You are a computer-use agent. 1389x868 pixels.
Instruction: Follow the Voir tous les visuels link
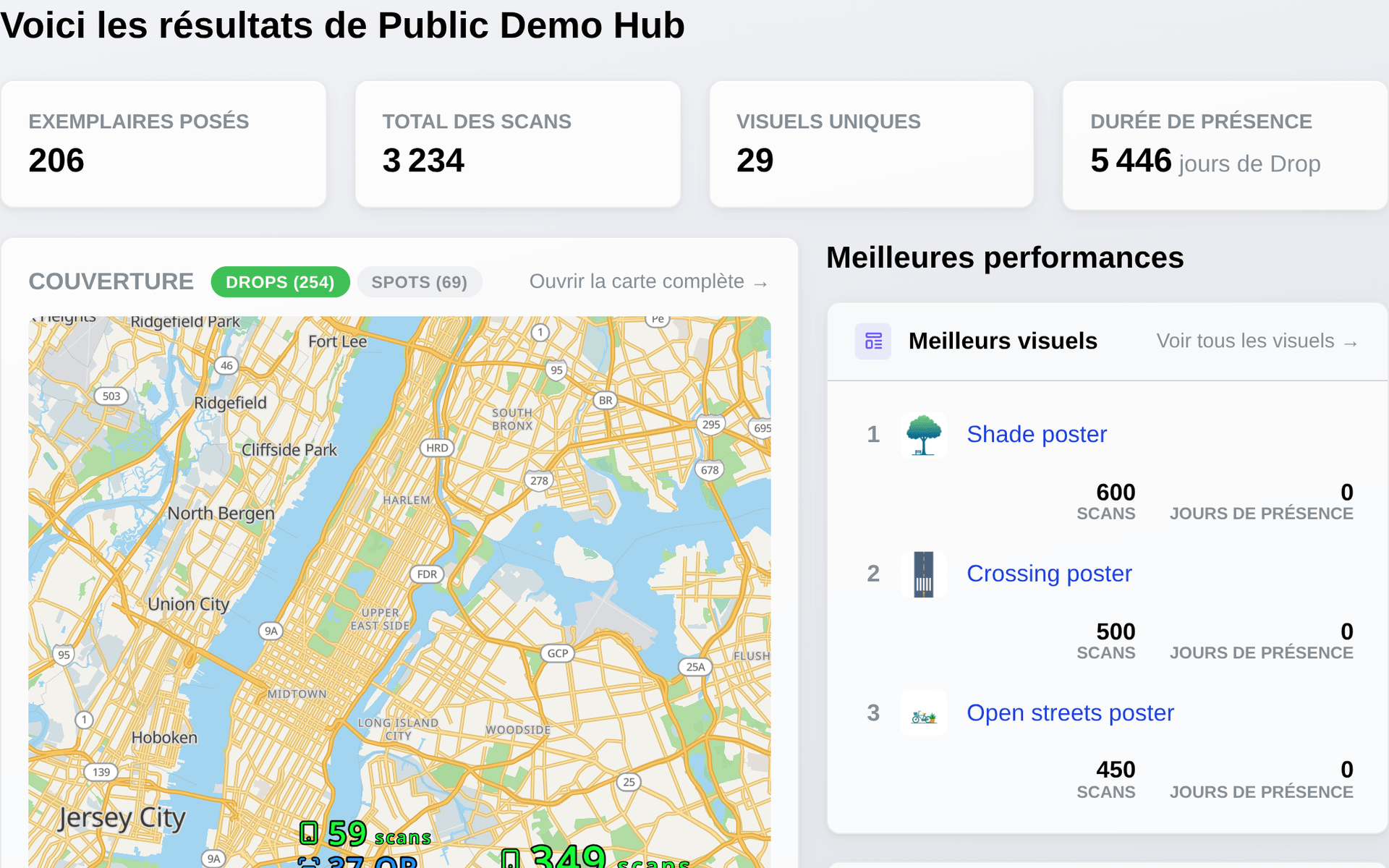coord(1257,341)
